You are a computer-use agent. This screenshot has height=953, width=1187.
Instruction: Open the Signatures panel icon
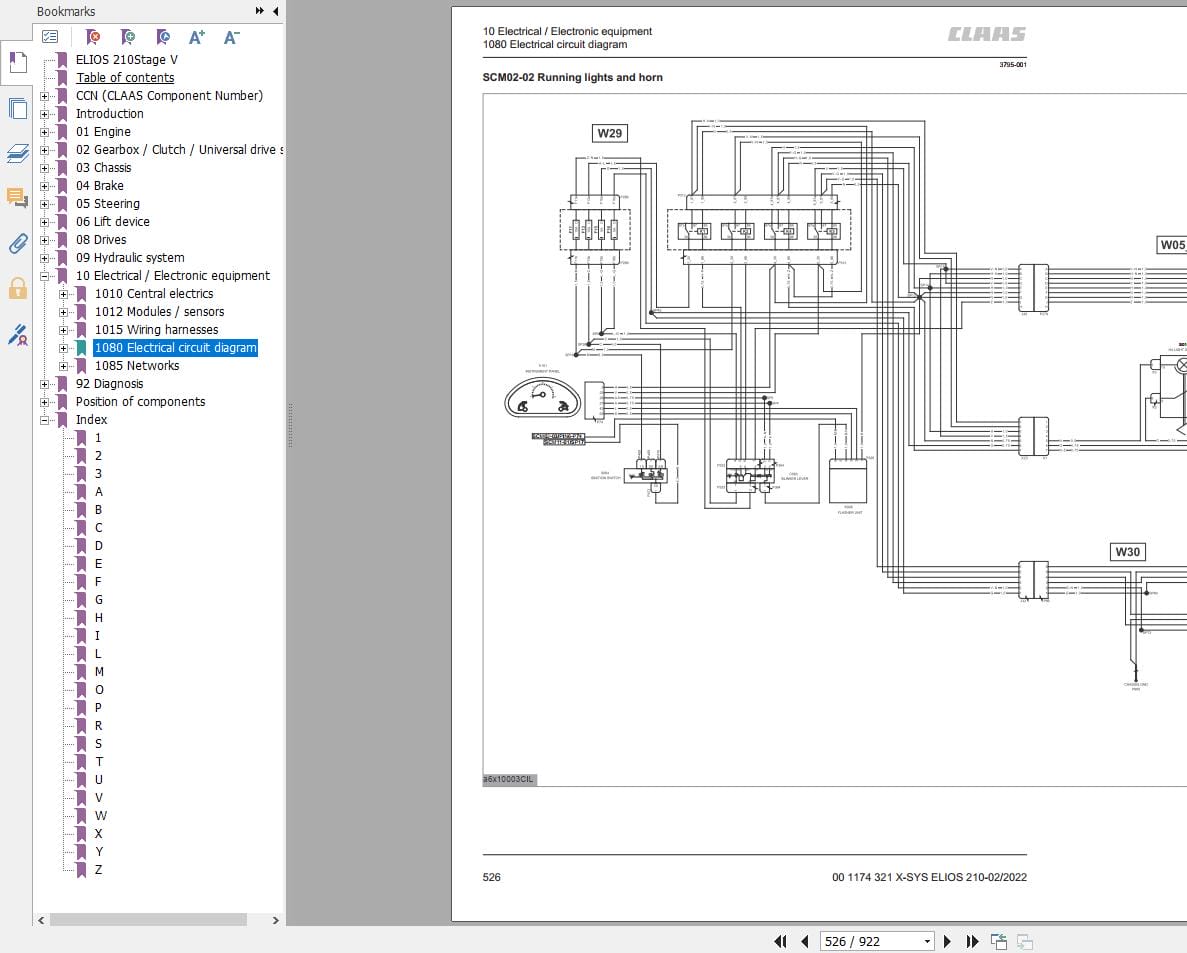pos(17,334)
